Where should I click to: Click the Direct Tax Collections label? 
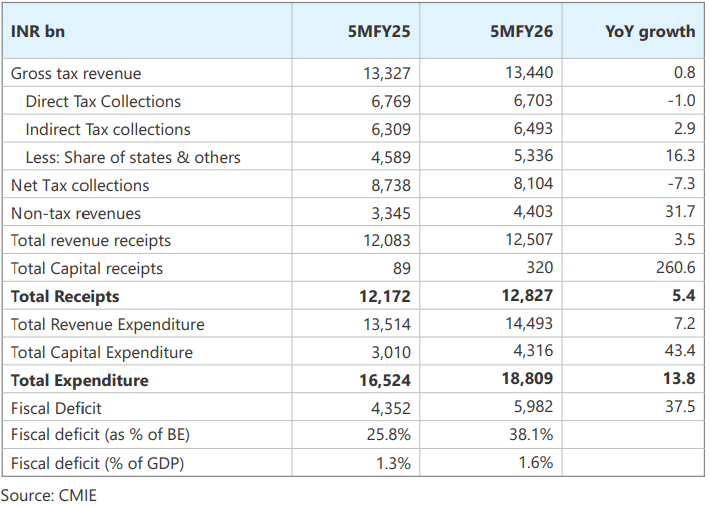coord(103,101)
